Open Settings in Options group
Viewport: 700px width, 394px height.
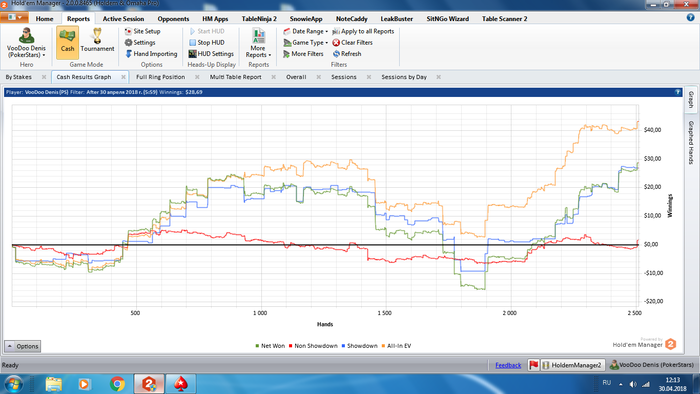click(x=140, y=42)
